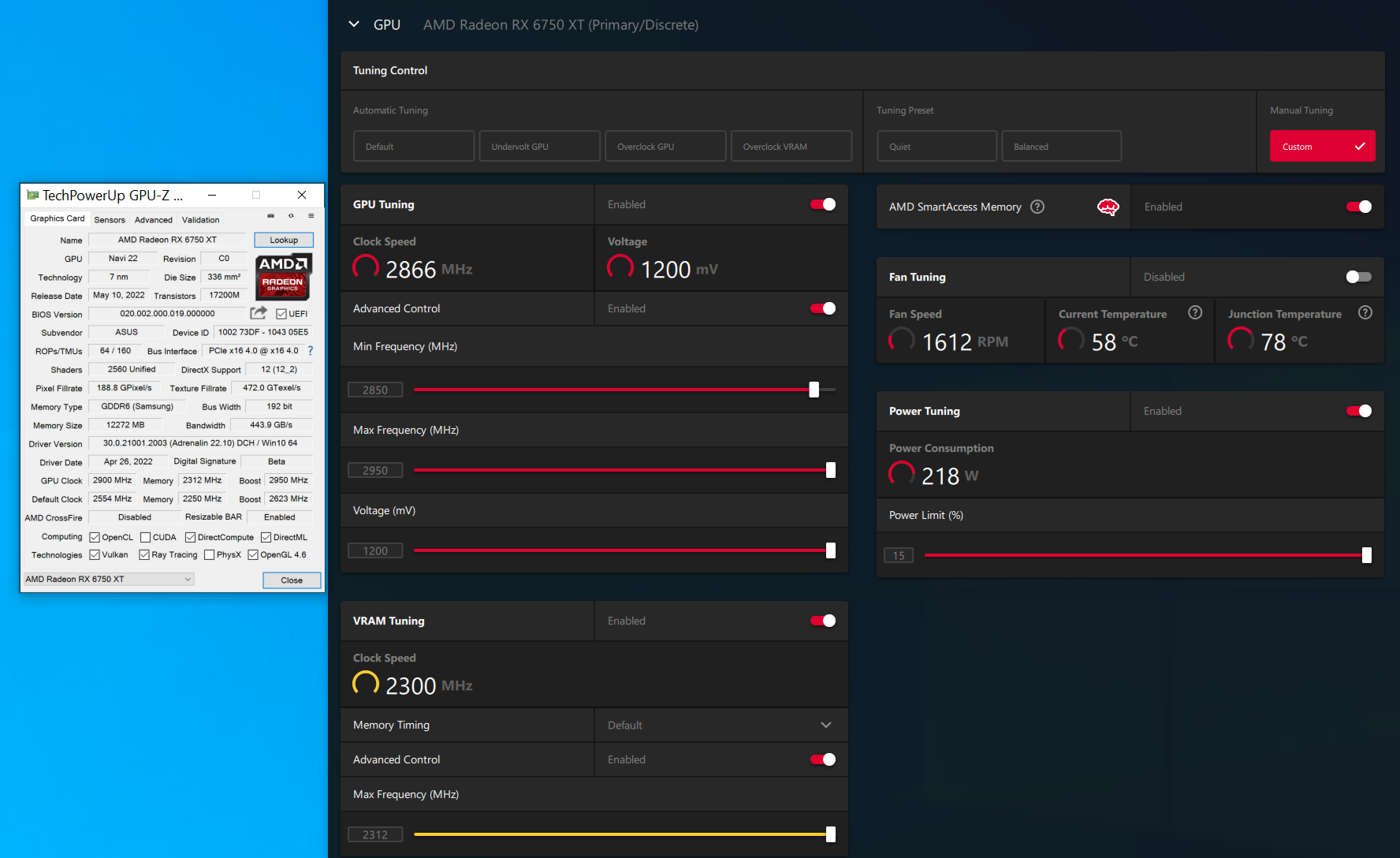Click the red SmartAccess Memory brain icon
The height and width of the screenshot is (858, 1400).
pyautogui.click(x=1108, y=207)
